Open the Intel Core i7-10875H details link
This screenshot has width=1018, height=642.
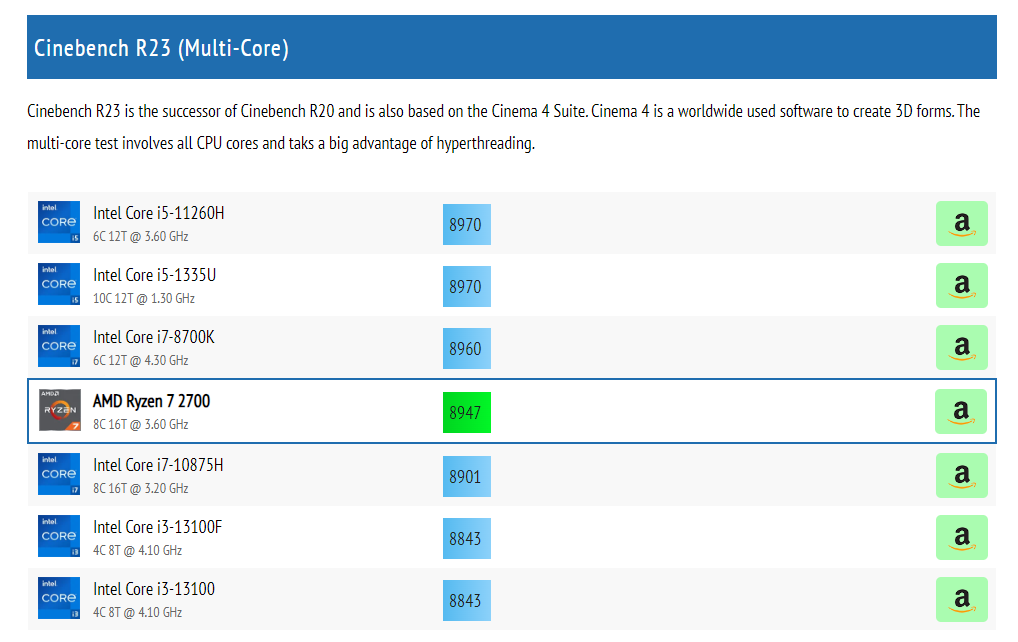point(158,465)
